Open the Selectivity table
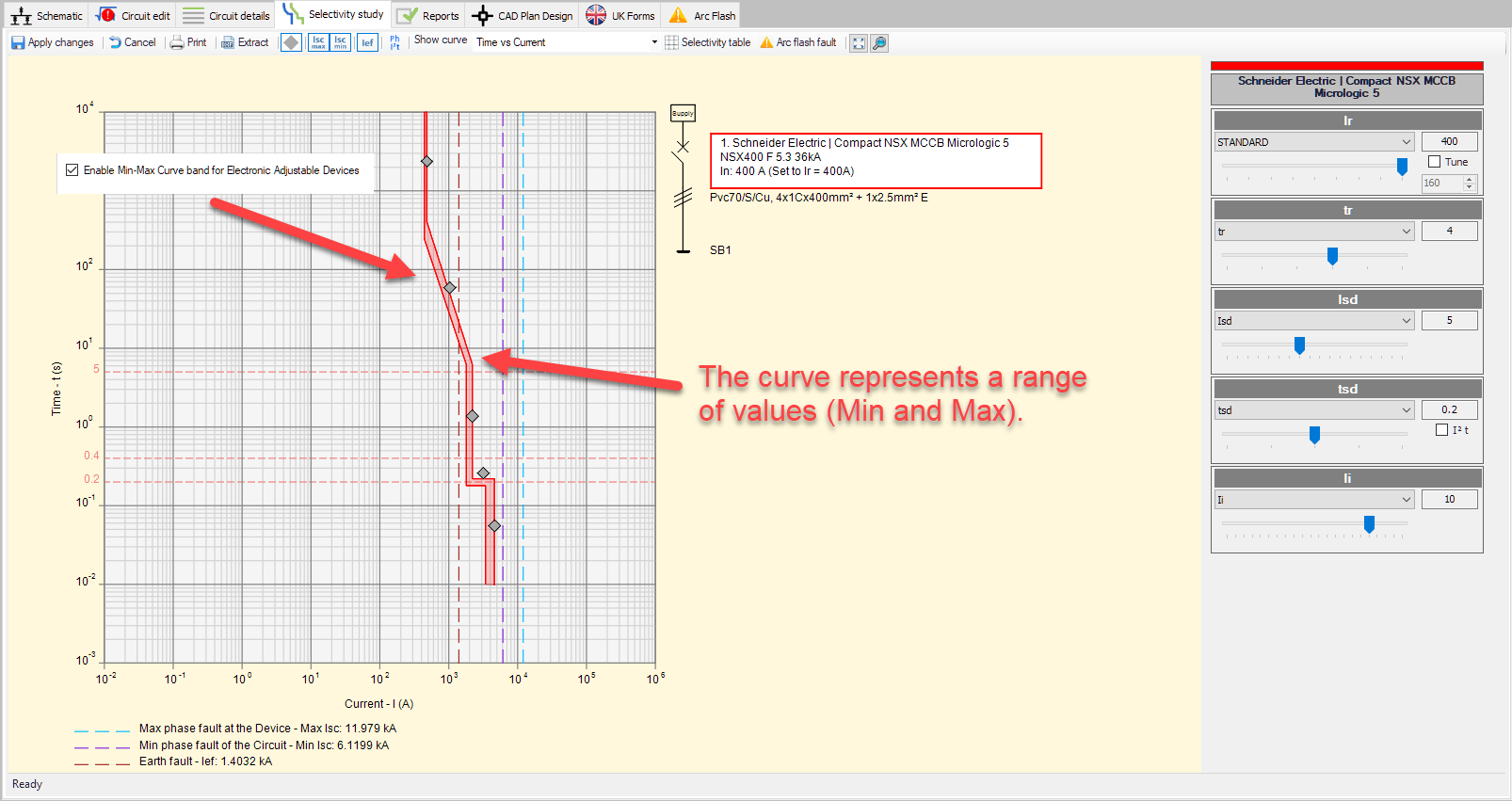The height and width of the screenshot is (801, 1512). coord(707,42)
